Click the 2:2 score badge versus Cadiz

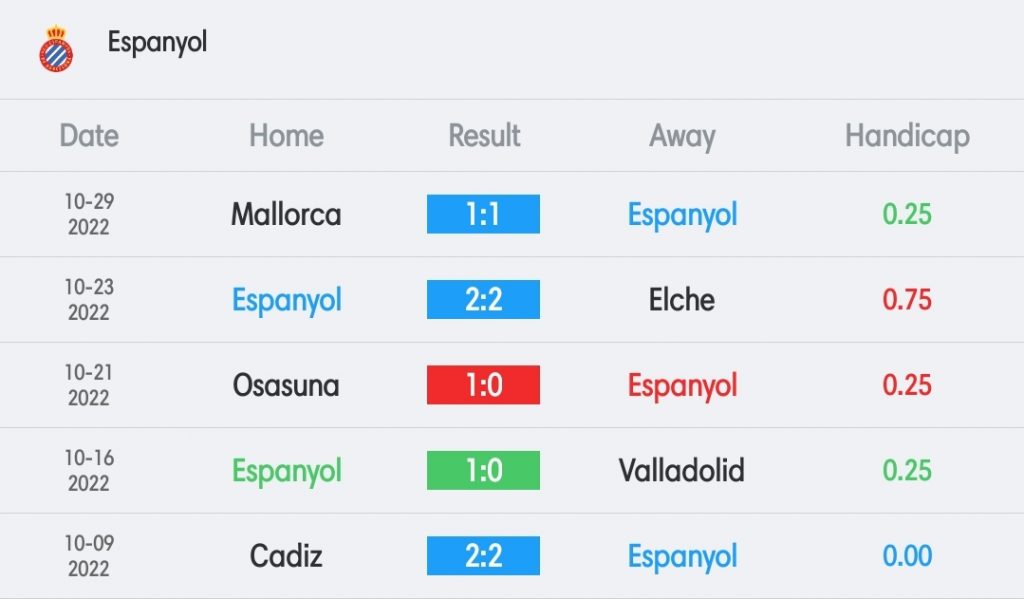click(483, 556)
